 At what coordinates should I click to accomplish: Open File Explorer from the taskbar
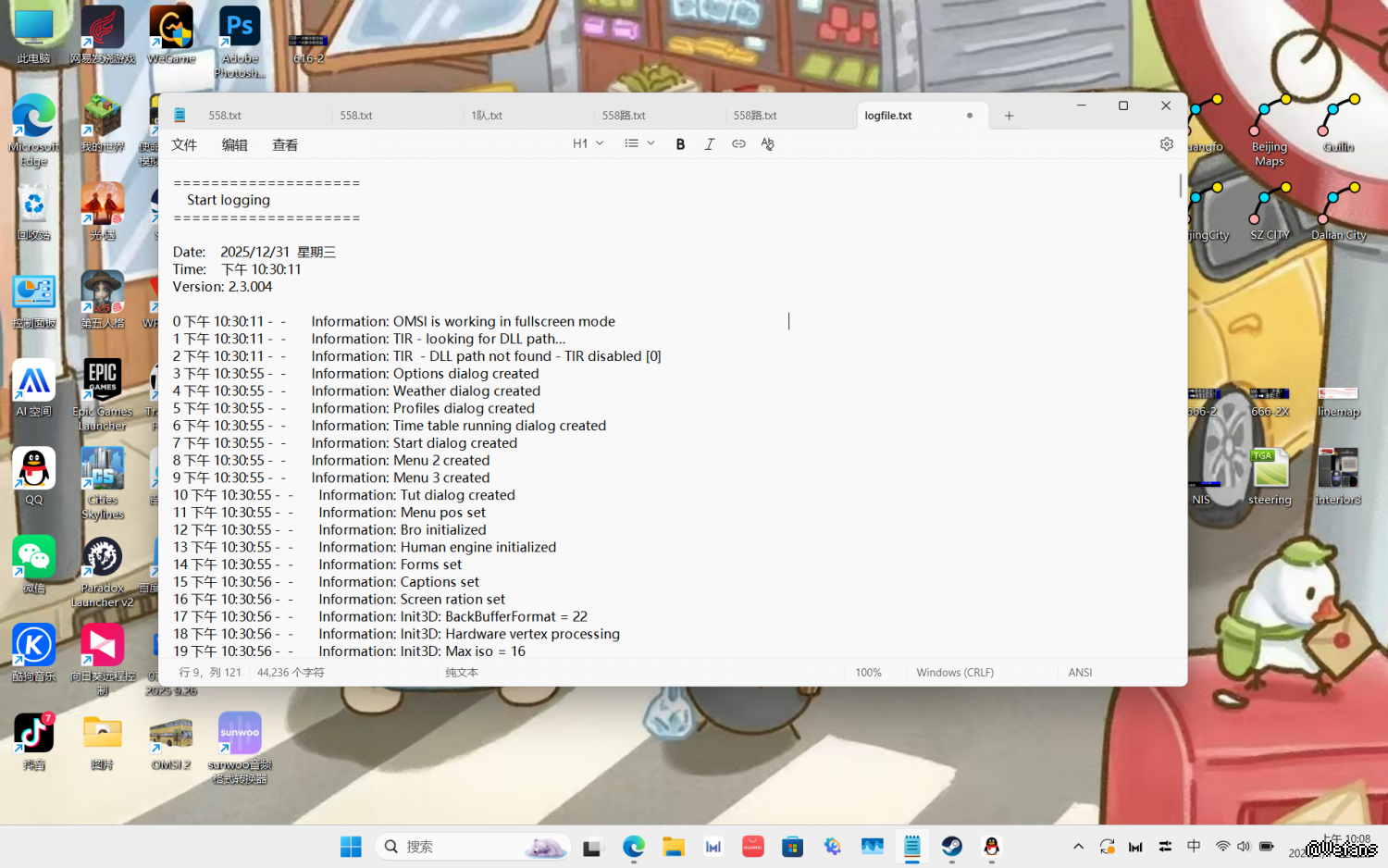point(673,847)
